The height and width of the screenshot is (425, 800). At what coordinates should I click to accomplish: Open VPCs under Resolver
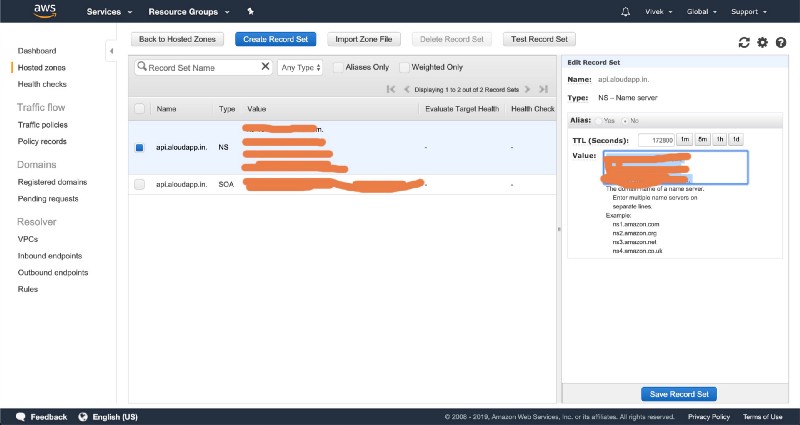coord(28,239)
